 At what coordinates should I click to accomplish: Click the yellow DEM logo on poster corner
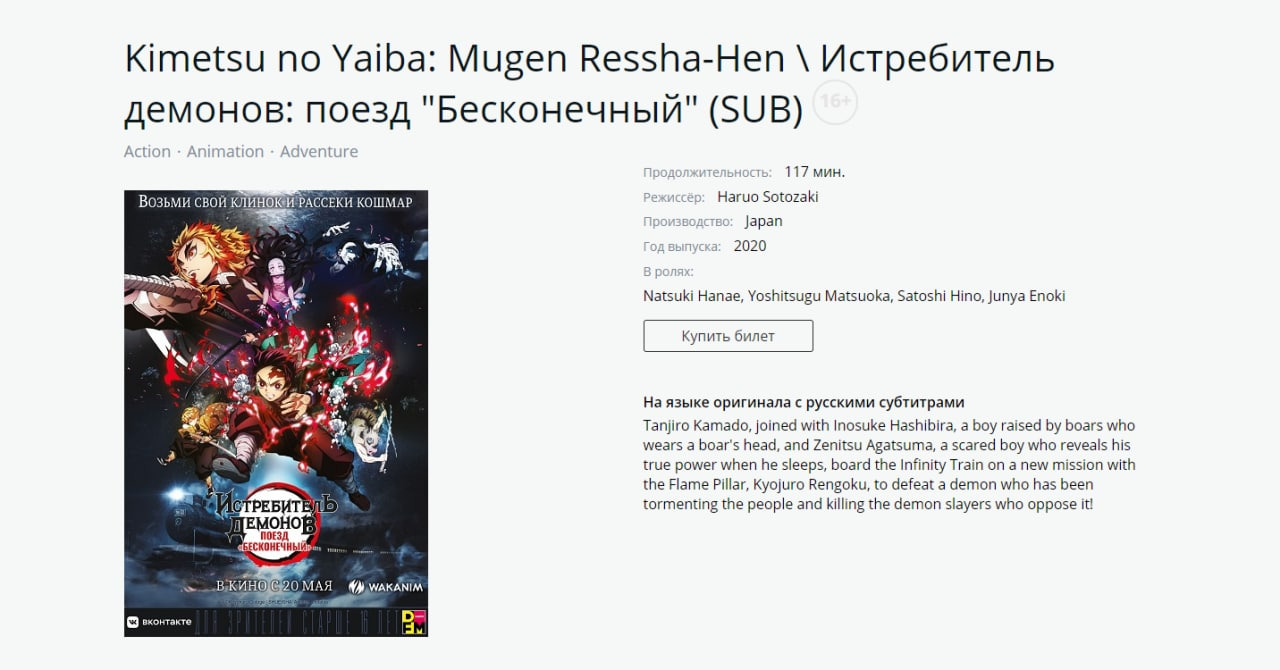[x=413, y=622]
